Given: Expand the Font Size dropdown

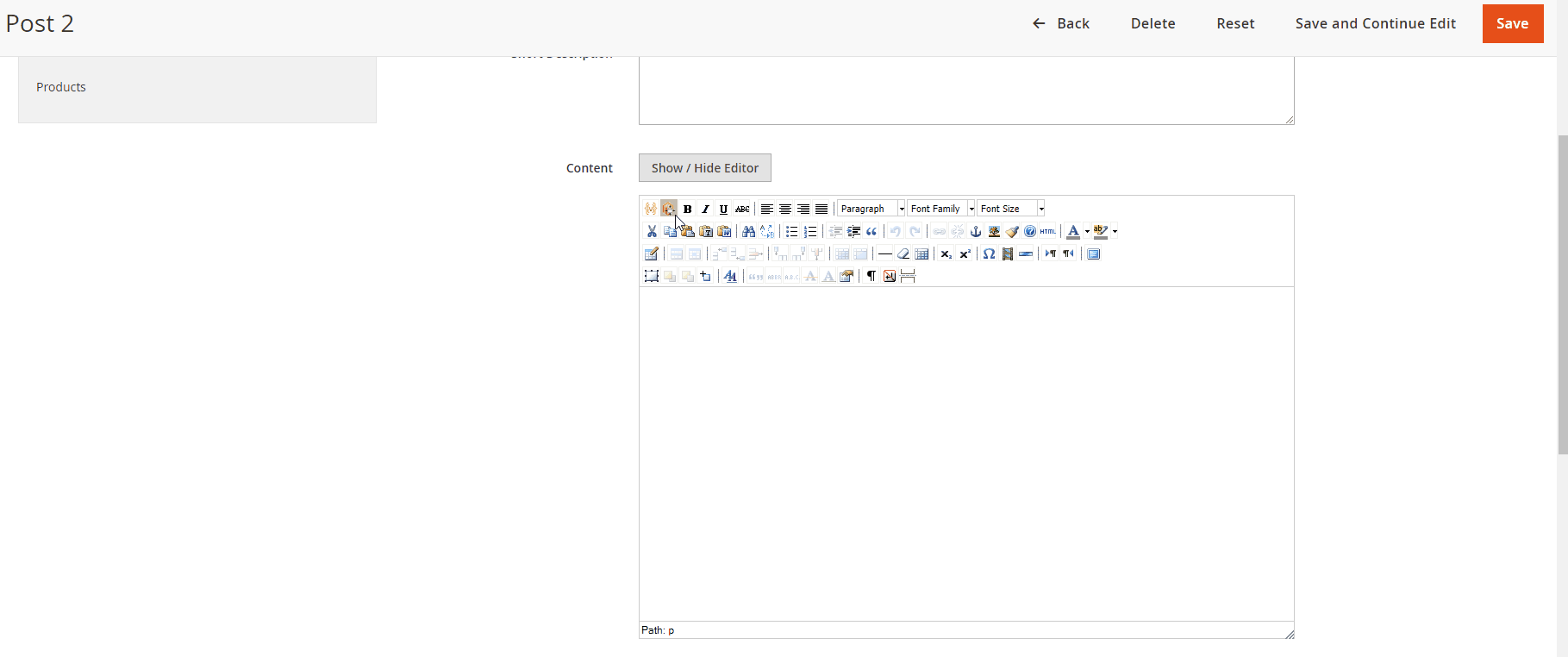Looking at the screenshot, I should point(1011,209).
